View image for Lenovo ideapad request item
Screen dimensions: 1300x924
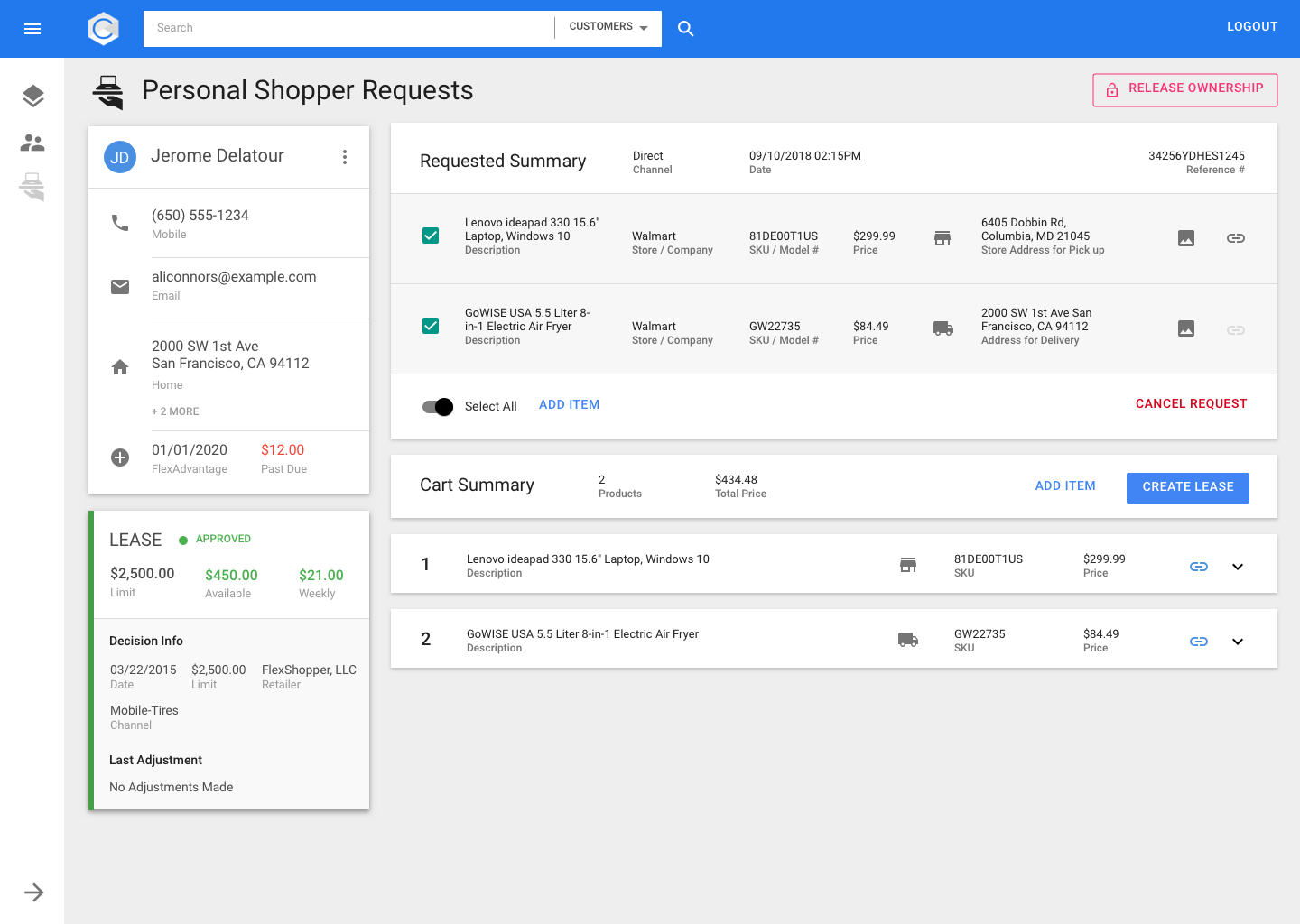1186,238
